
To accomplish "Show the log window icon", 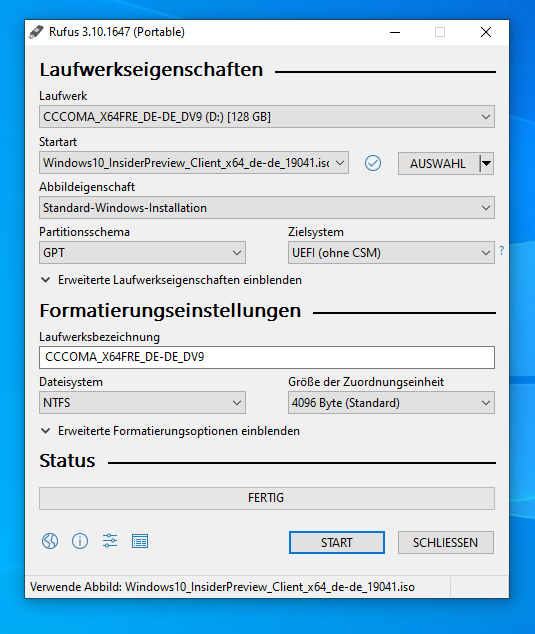I will coord(140,541).
